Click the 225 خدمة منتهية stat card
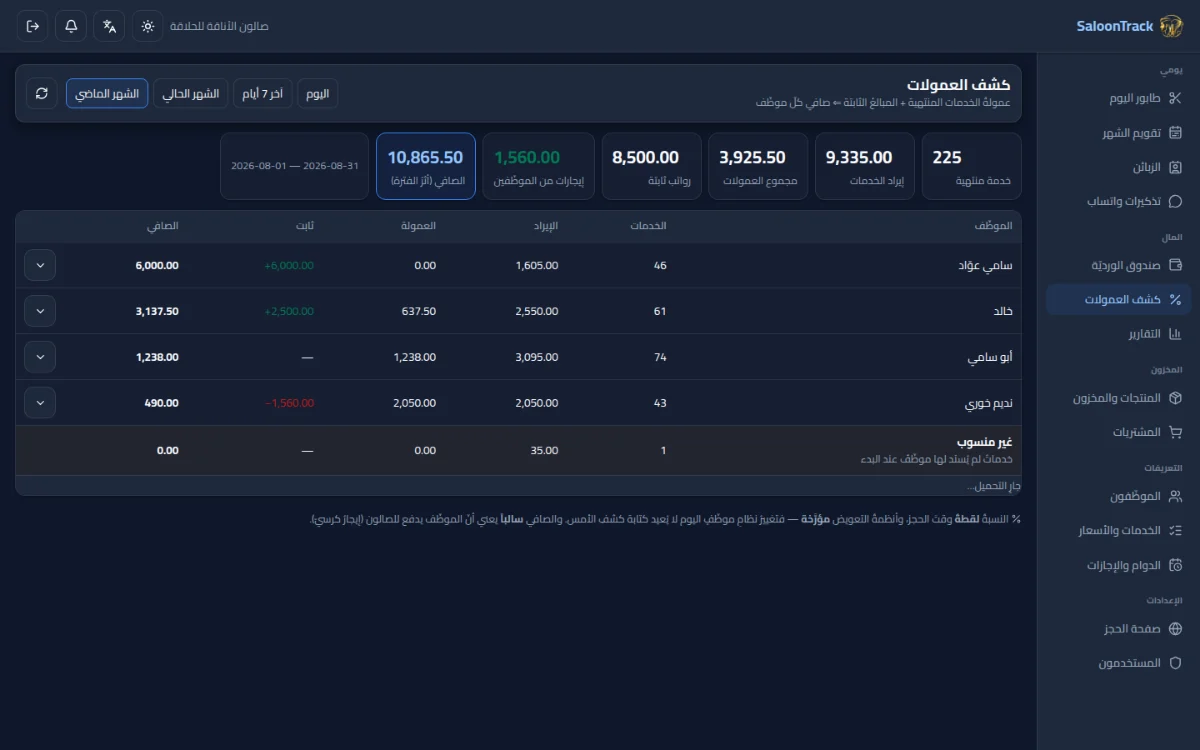Screen dimensions: 1200x750 tap(971, 166)
